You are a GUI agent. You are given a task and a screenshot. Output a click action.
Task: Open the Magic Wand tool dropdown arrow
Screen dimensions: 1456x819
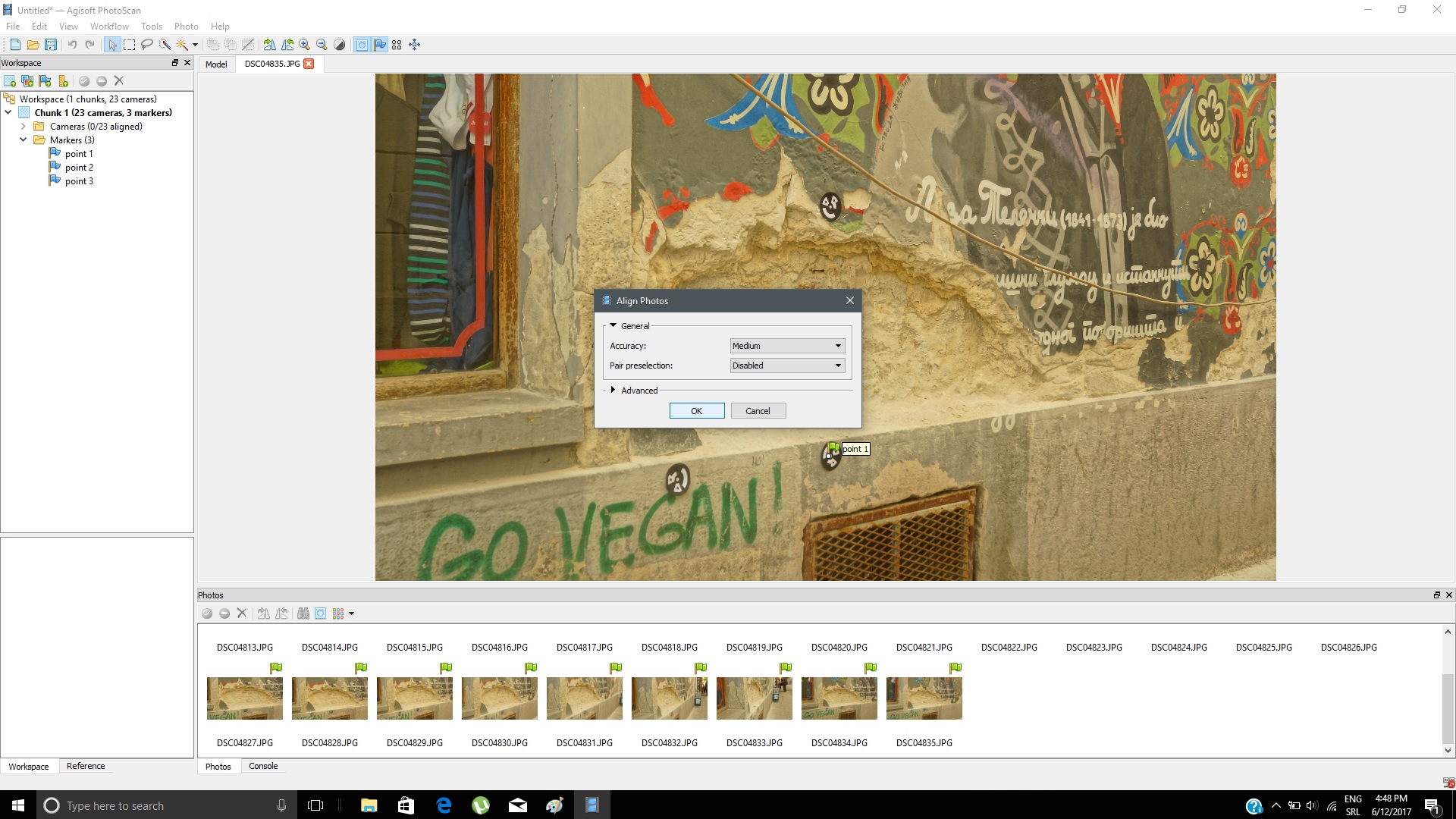(x=195, y=45)
